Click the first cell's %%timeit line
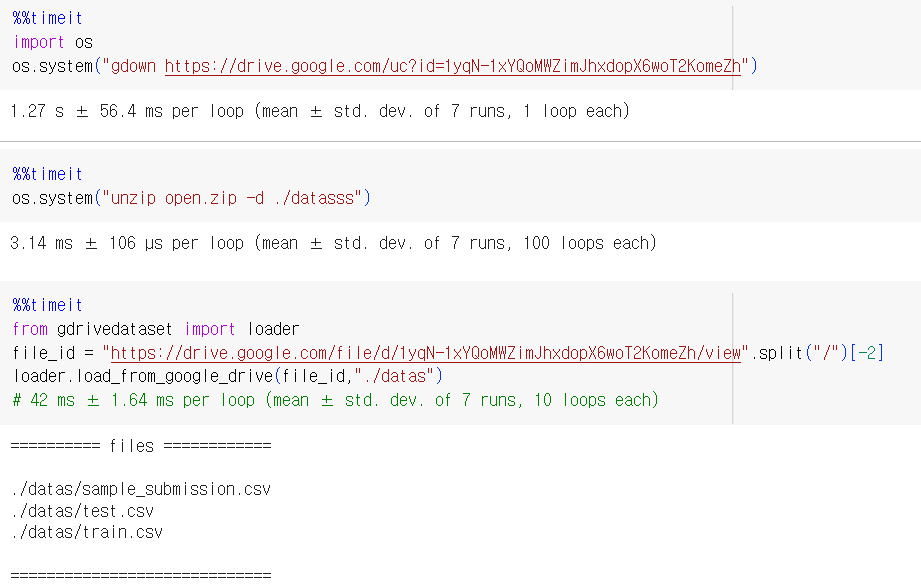The height and width of the screenshot is (587, 921). coord(48,18)
